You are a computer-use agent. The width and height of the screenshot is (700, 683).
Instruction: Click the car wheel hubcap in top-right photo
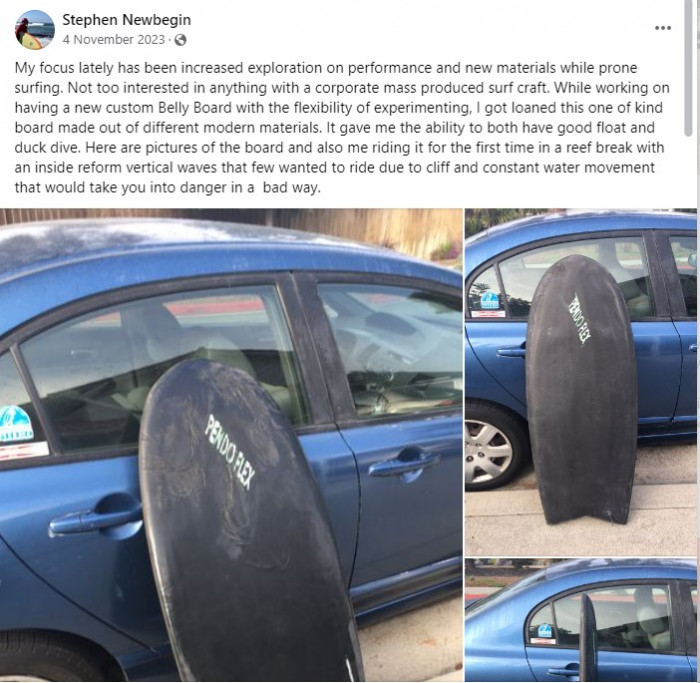(488, 451)
